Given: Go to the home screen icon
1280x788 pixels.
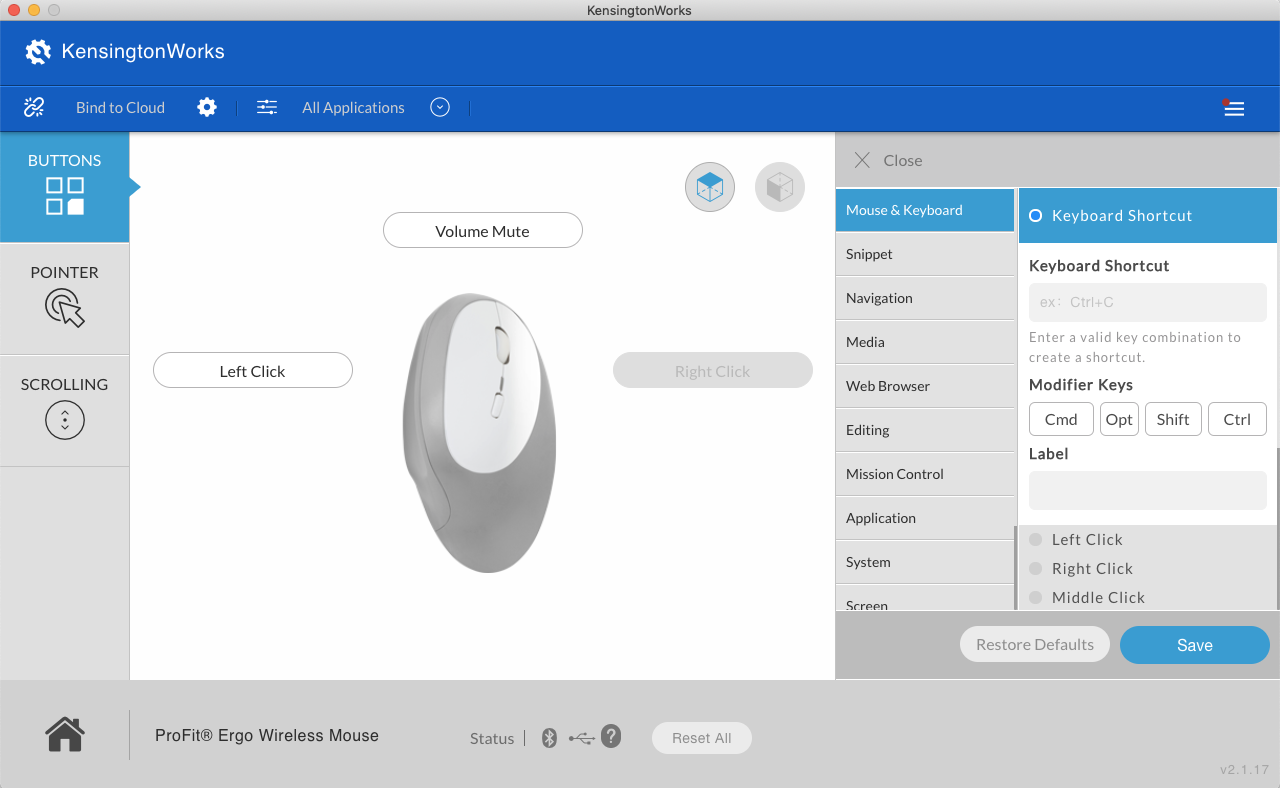Looking at the screenshot, I should point(65,735).
